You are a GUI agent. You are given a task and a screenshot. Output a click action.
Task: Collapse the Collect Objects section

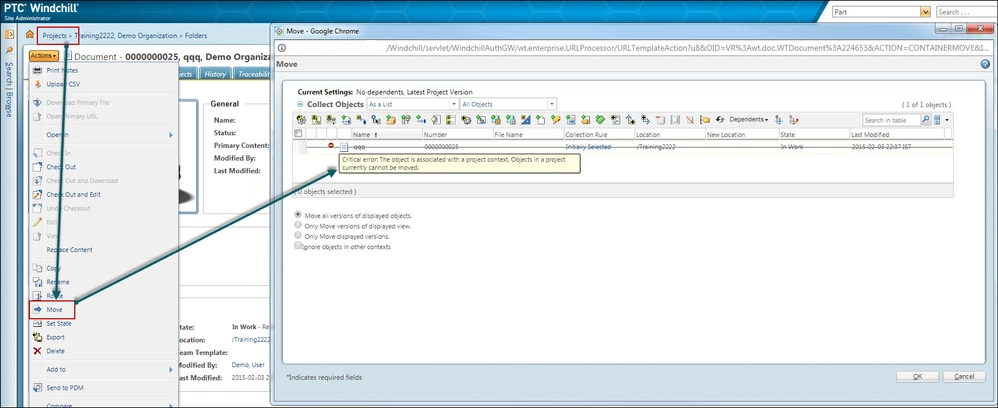click(300, 104)
